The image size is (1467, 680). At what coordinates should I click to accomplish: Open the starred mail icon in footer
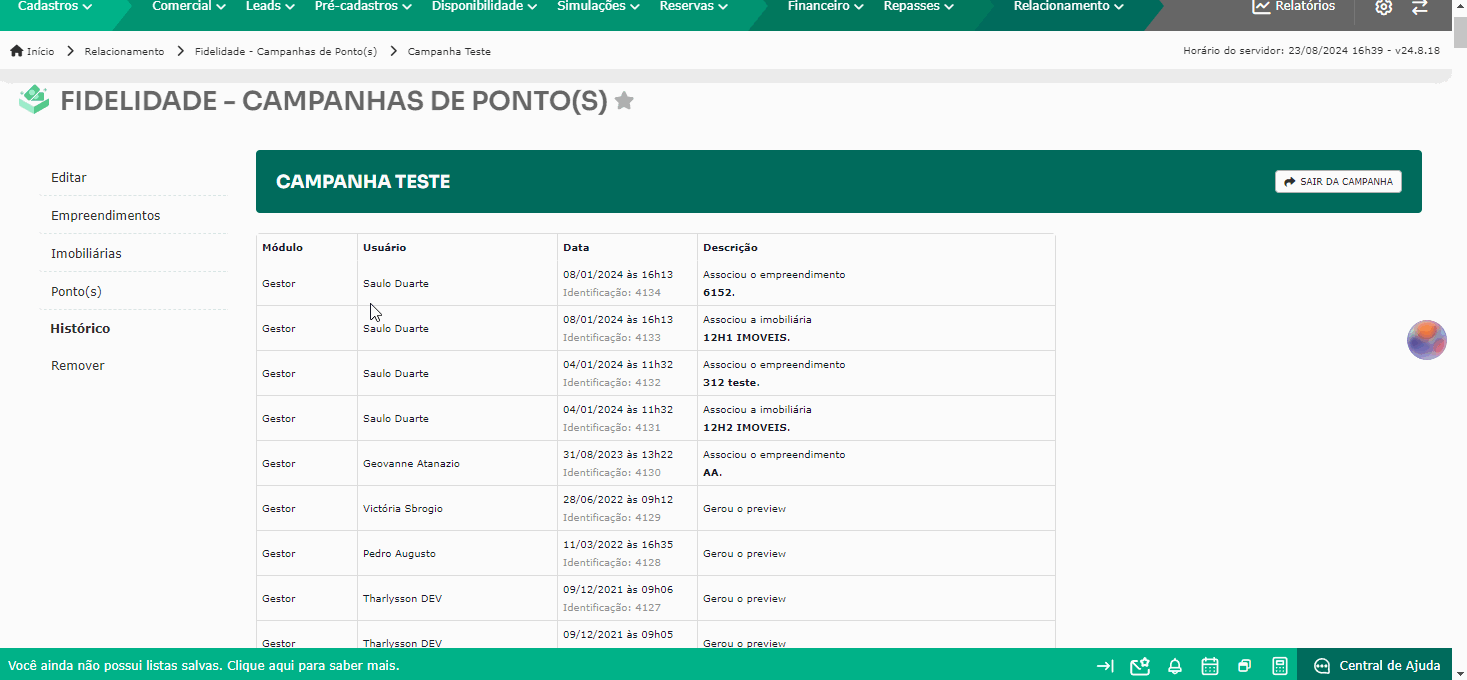(1139, 666)
